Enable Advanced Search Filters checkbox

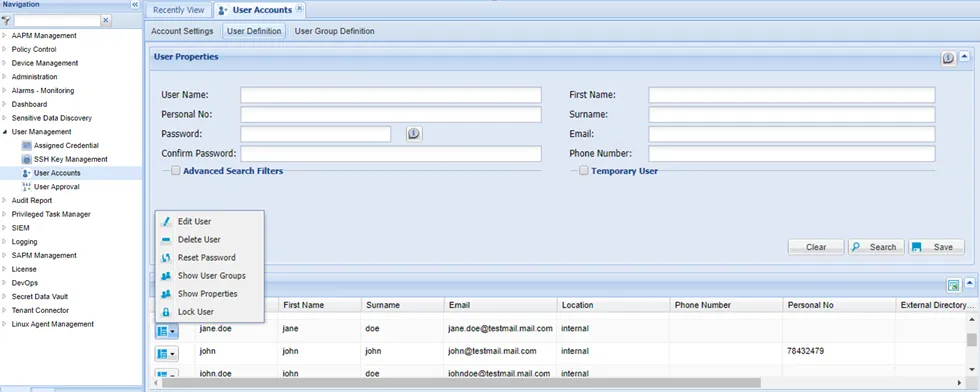(x=176, y=170)
